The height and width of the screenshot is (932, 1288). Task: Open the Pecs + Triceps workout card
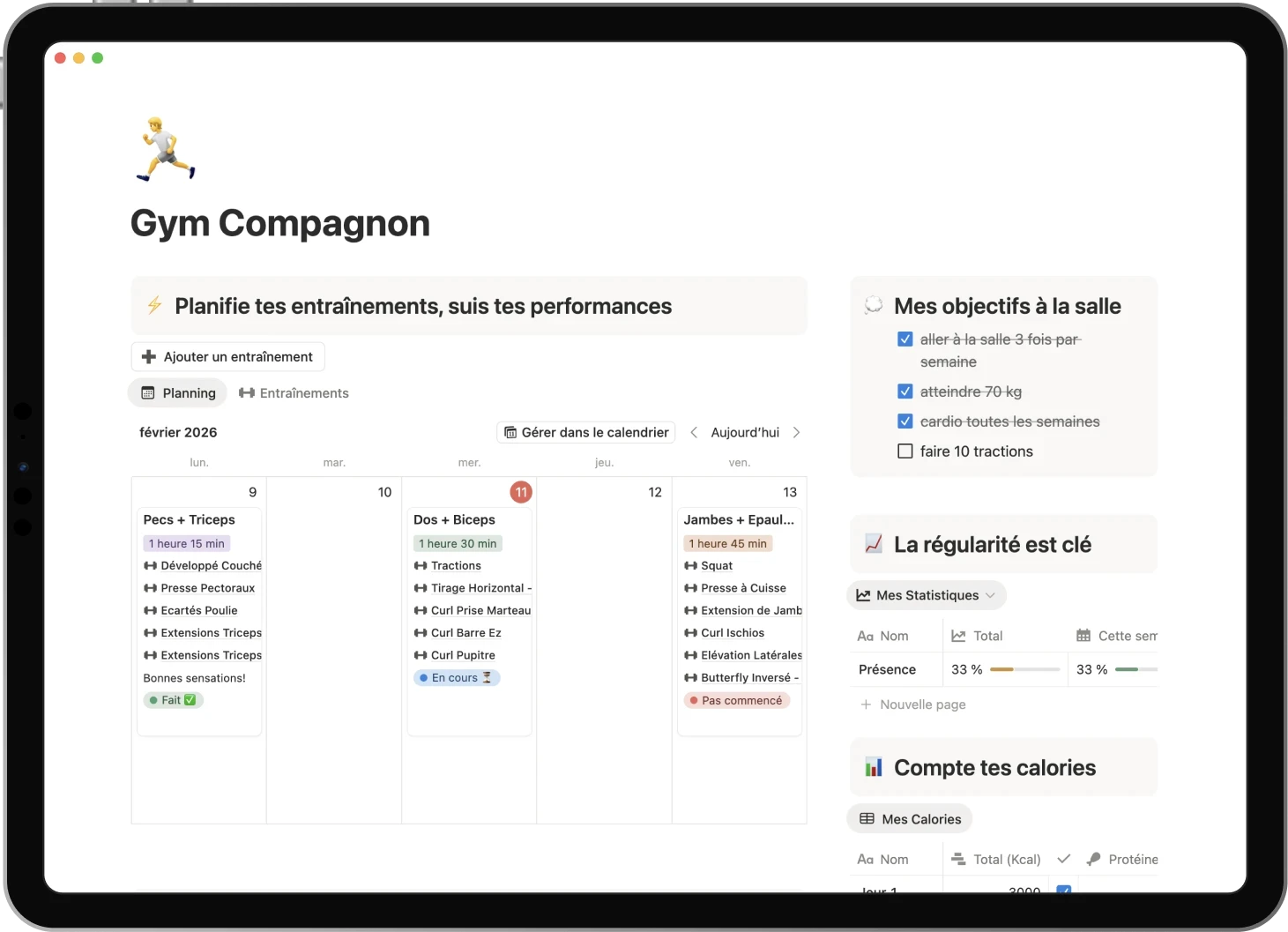coord(199,621)
